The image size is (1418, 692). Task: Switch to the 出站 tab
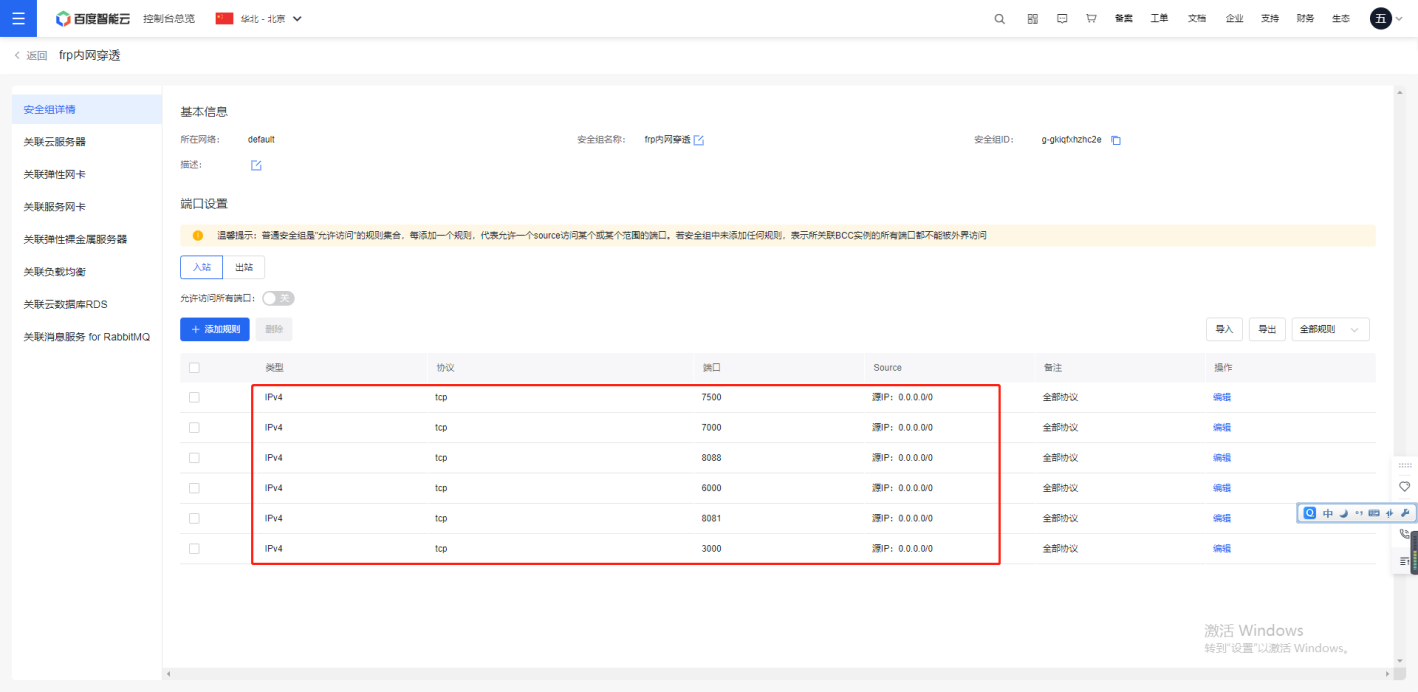243,267
